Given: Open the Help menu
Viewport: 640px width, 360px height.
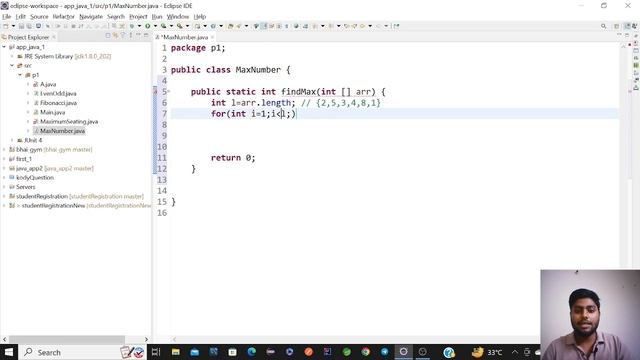Looking at the screenshot, I should pos(200,17).
